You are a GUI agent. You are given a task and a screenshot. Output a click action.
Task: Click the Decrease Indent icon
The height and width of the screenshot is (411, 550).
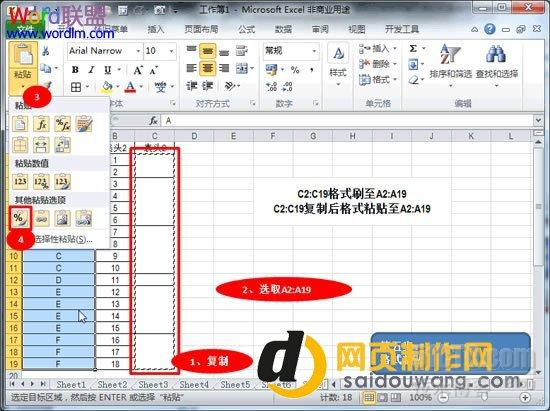pos(192,86)
